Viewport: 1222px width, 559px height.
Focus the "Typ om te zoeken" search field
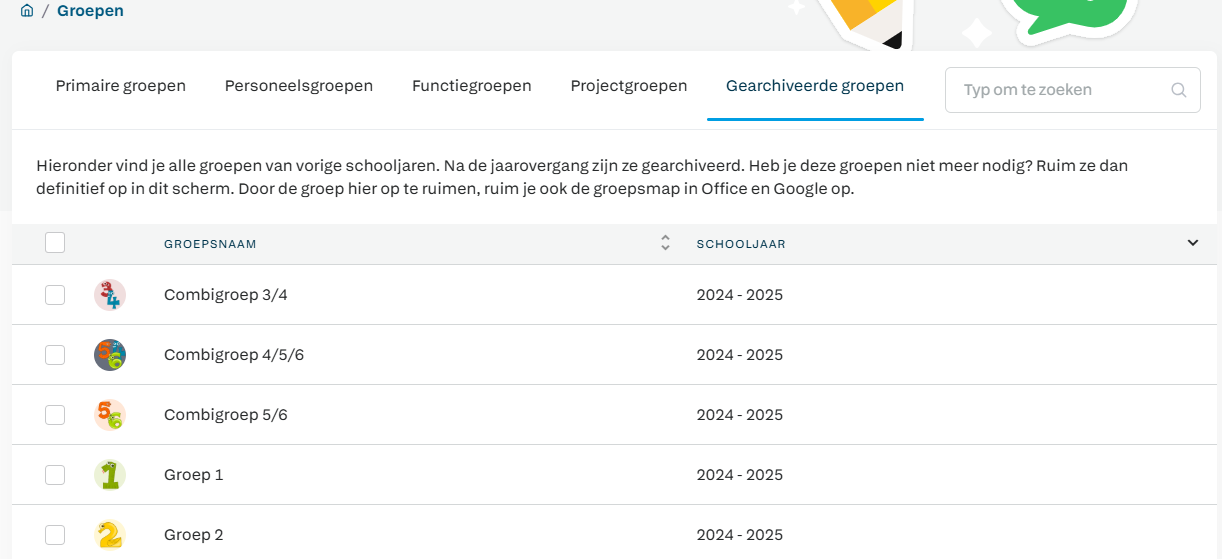coord(1060,90)
